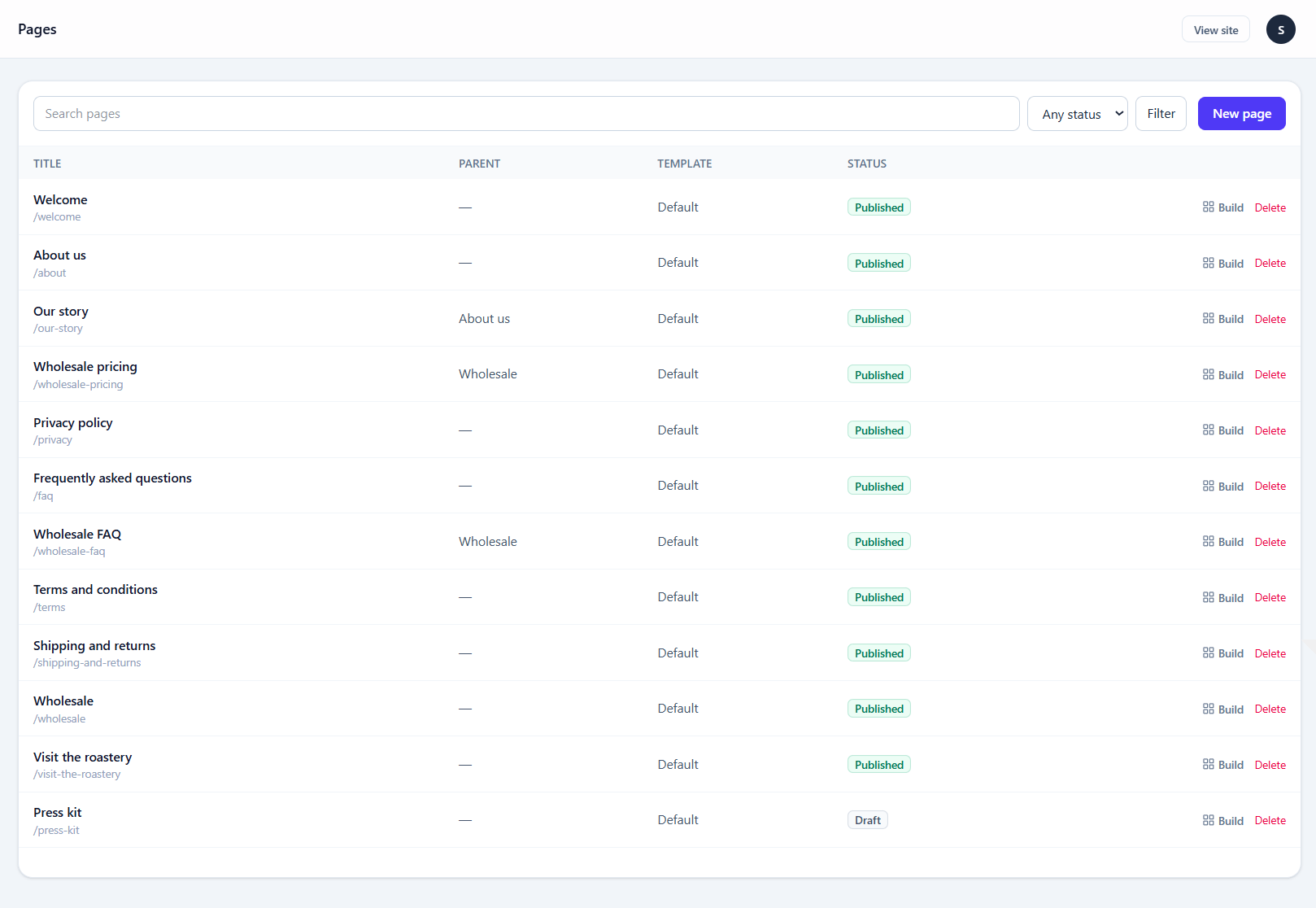The height and width of the screenshot is (908, 1316).
Task: Open Build for the Press kit page
Action: tap(1222, 821)
